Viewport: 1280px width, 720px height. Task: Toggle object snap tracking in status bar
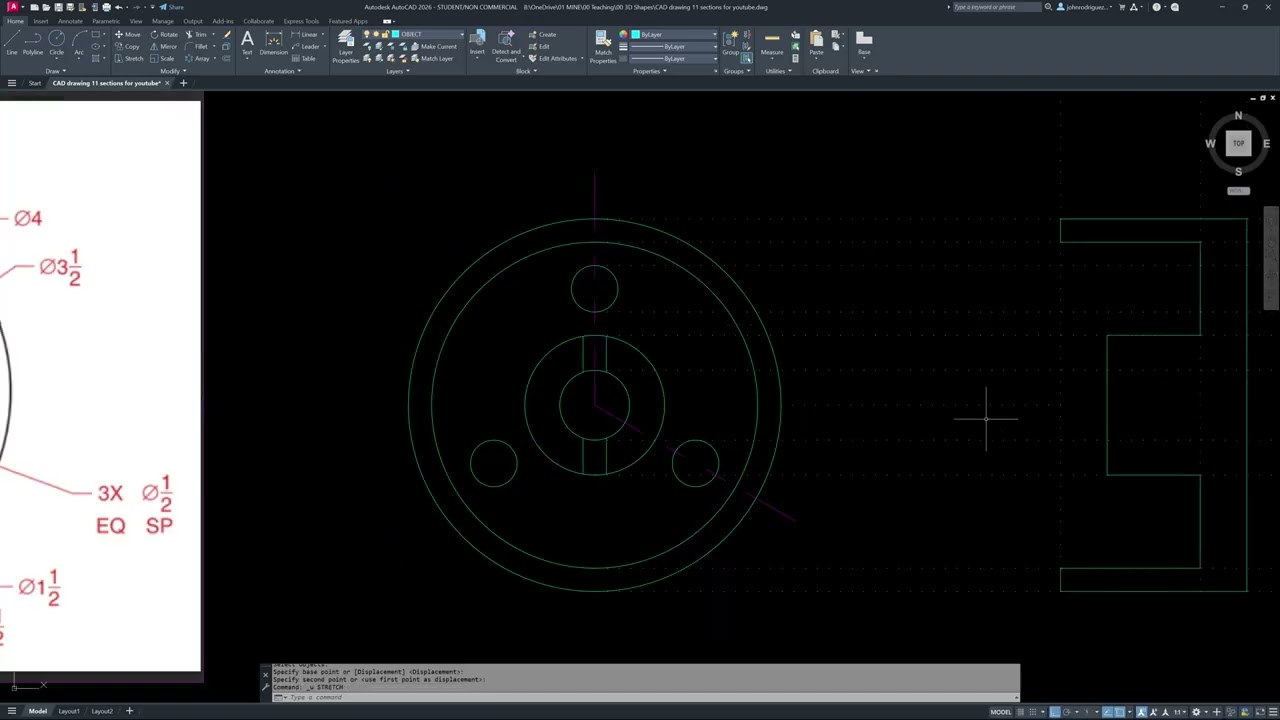coord(1107,712)
